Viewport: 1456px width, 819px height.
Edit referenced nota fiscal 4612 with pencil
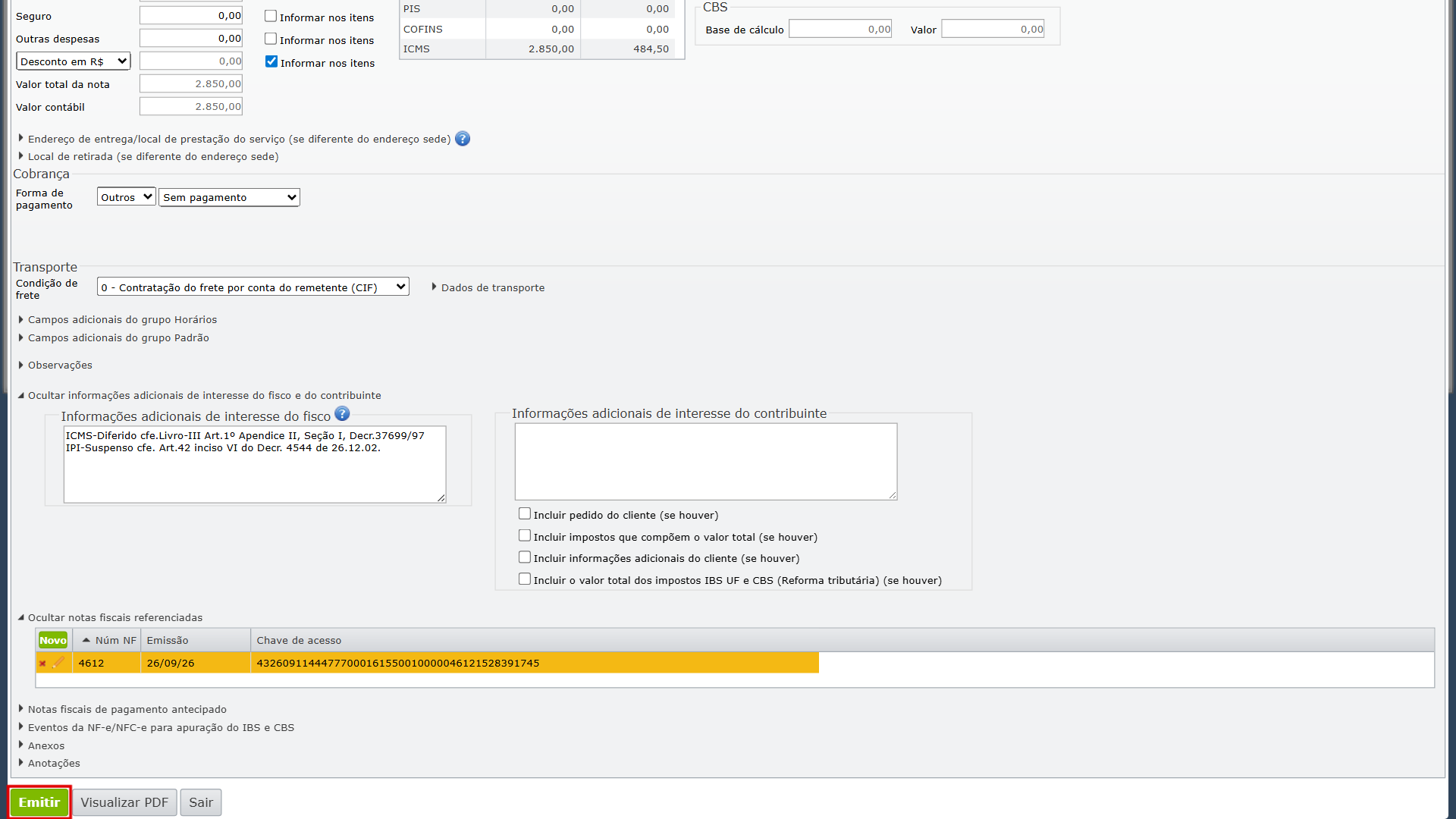click(x=58, y=663)
